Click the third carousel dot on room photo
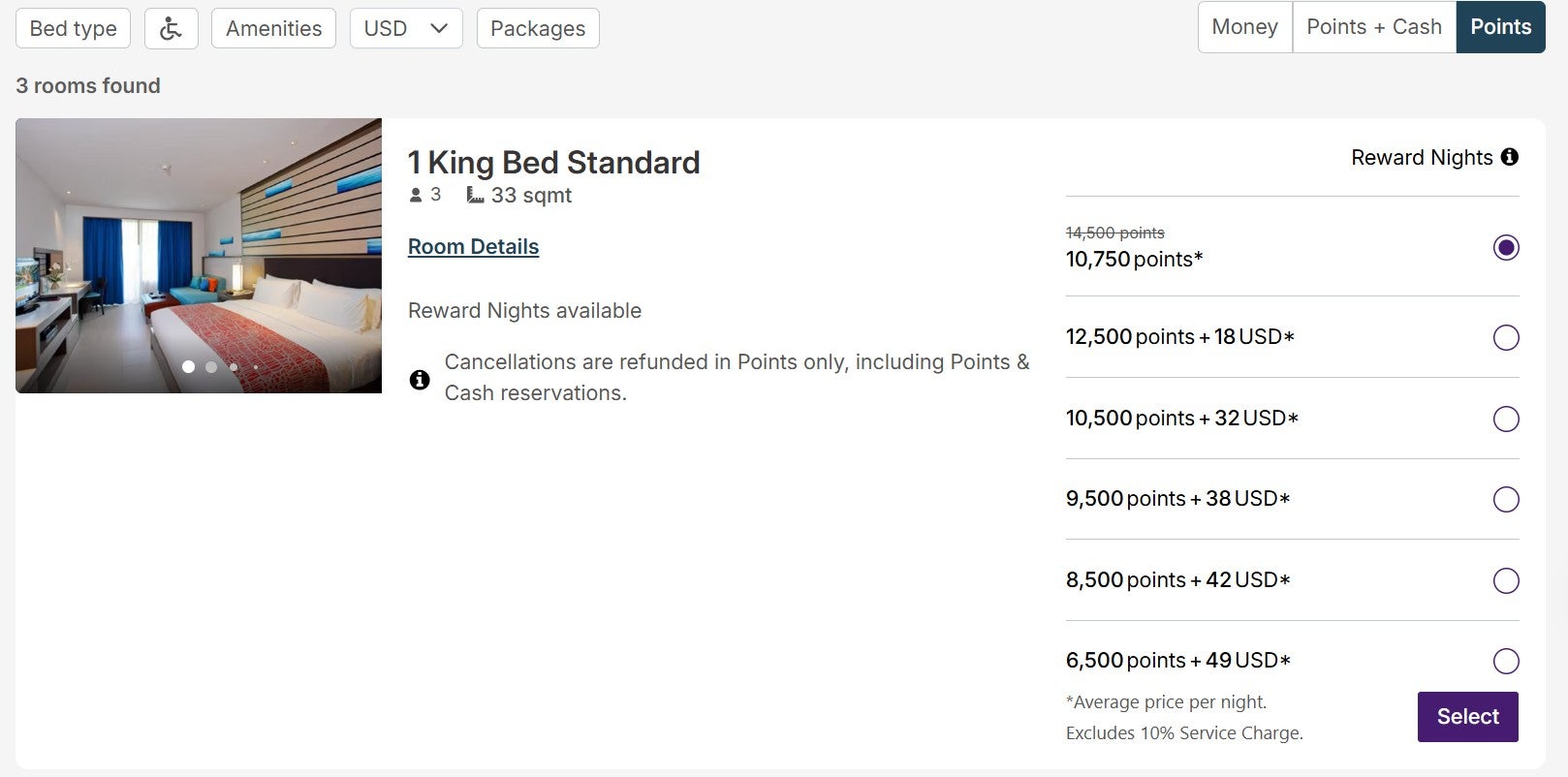The height and width of the screenshot is (777, 1568). [x=234, y=367]
